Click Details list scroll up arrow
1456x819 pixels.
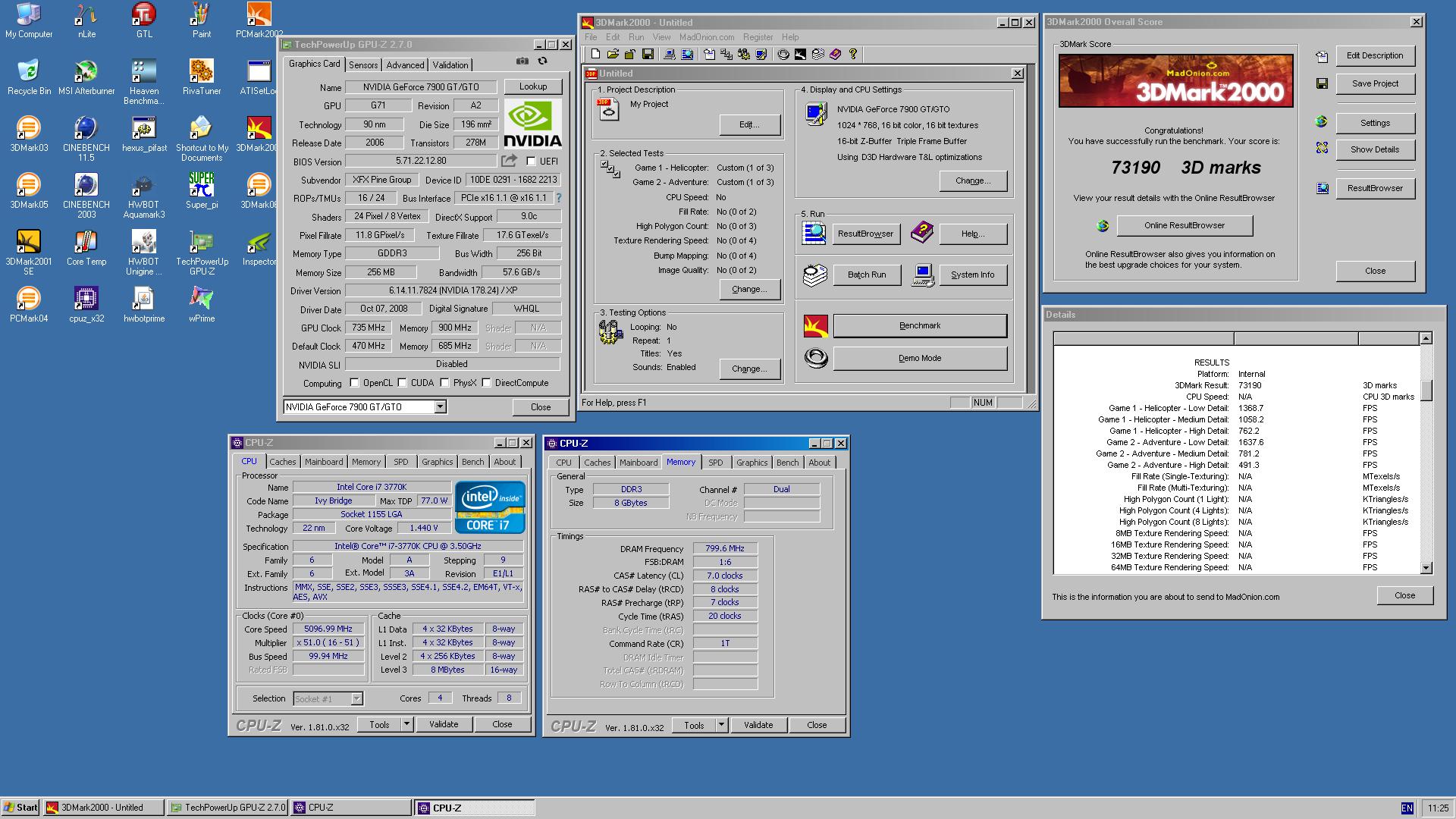1426,338
